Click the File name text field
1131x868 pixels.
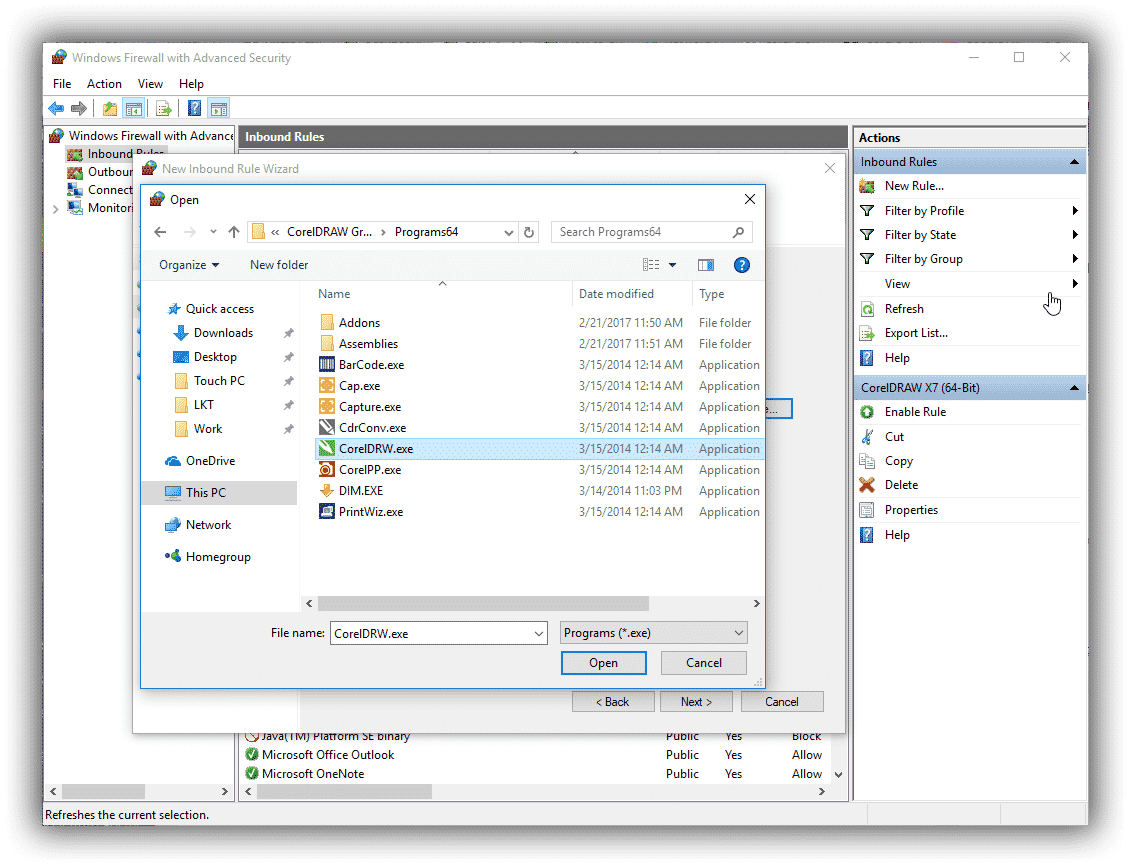(431, 634)
